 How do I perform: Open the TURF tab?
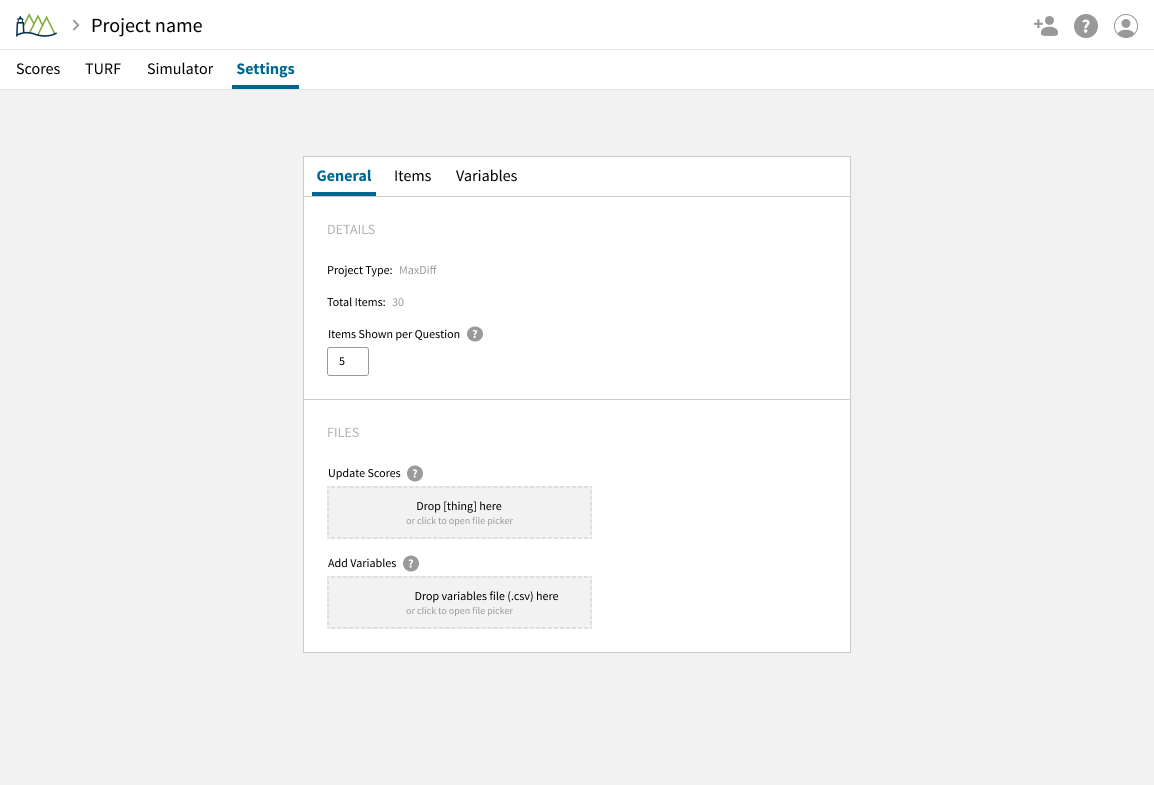pyautogui.click(x=103, y=69)
